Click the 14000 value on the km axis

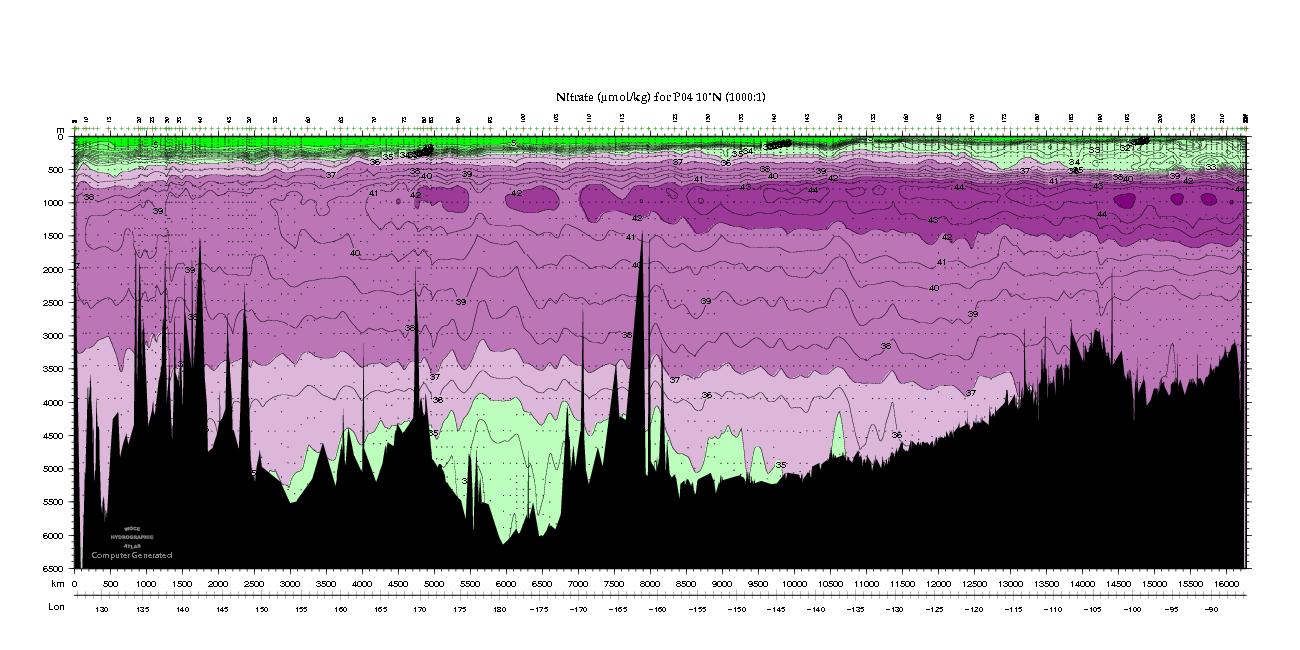(1083, 583)
